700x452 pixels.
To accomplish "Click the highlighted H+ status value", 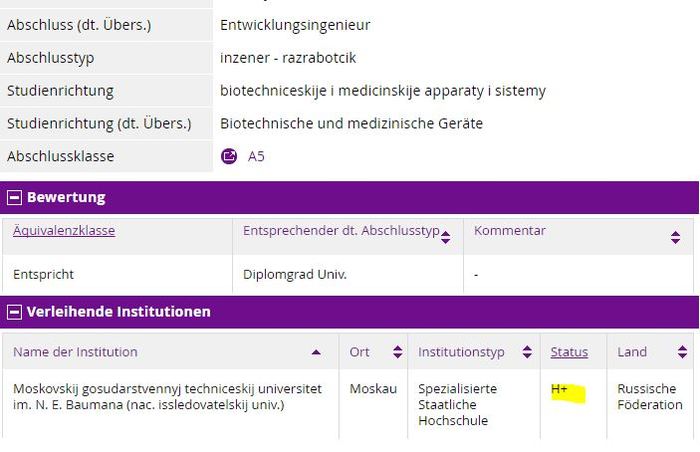I will tap(560, 389).
